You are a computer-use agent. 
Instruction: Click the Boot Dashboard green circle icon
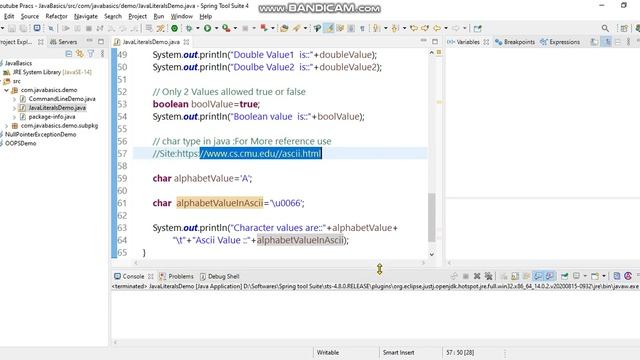pos(174,28)
